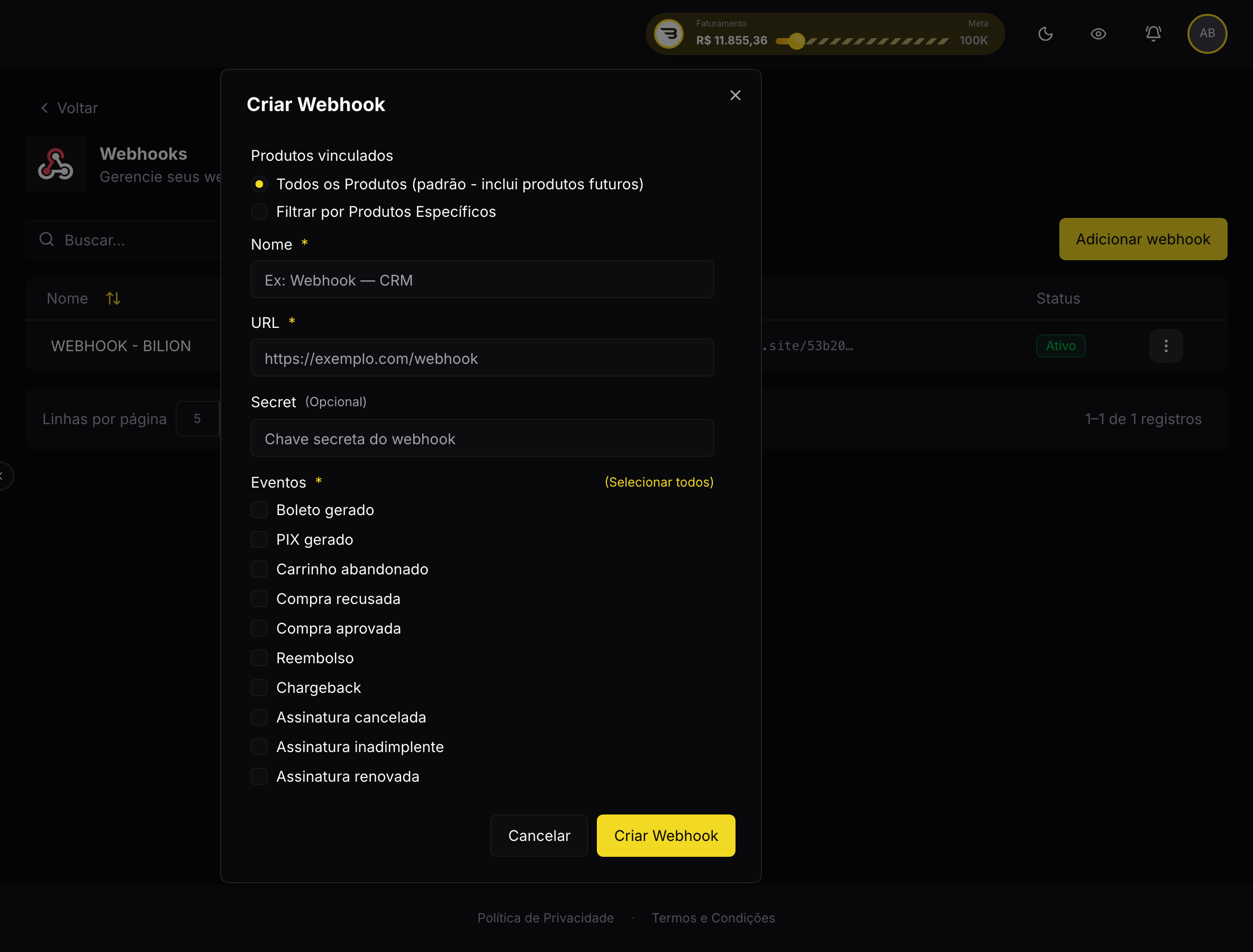The image size is (1253, 952).
Task: Open Política de Privacidade link
Action: click(x=546, y=918)
